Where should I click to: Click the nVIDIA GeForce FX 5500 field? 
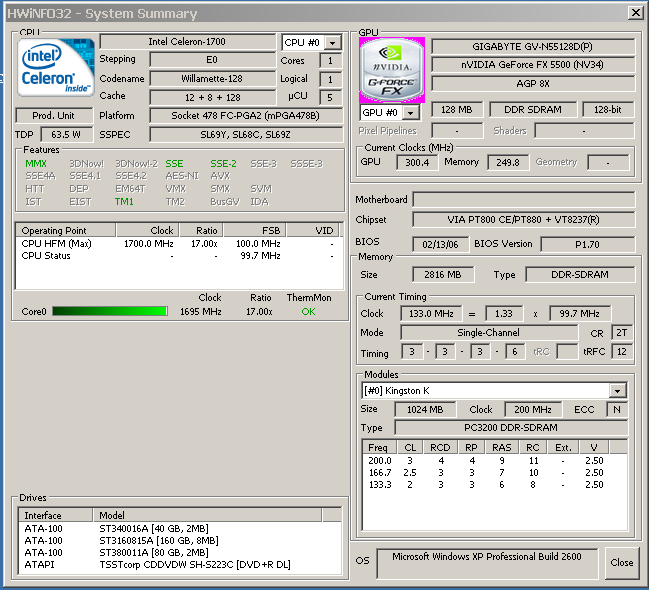tap(533, 65)
